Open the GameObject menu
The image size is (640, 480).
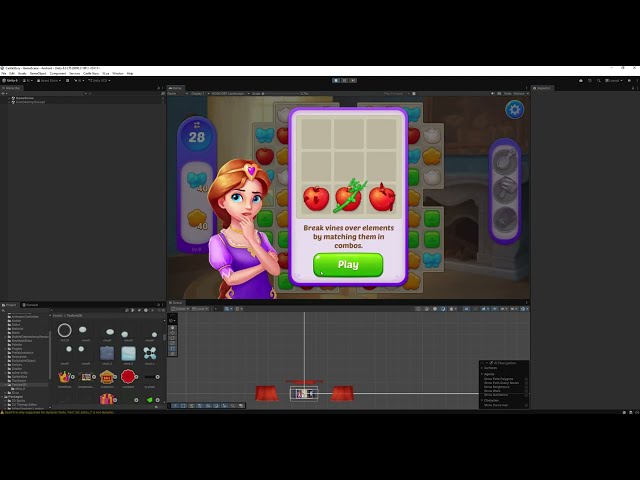[38, 73]
